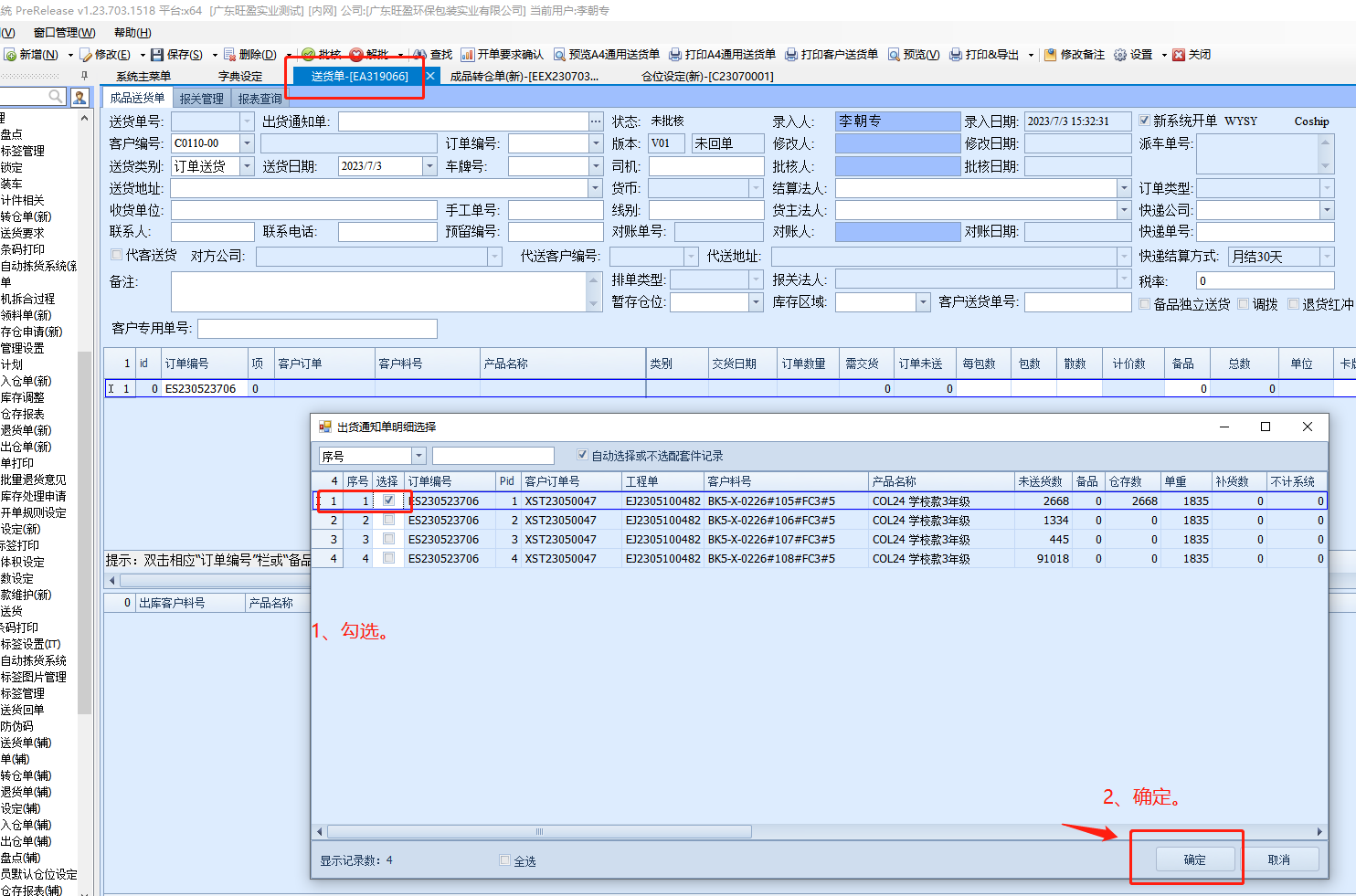This screenshot has height=896, width=1356.
Task: Enable the 代客送货 checkbox
Action: click(116, 255)
